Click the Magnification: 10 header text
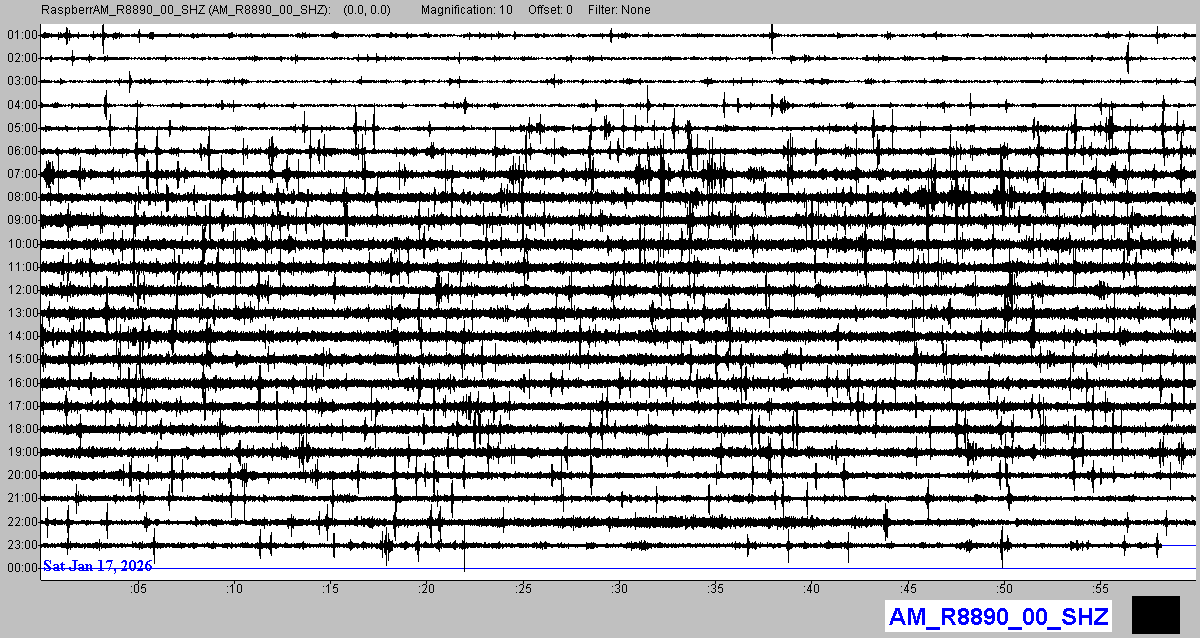 click(x=467, y=10)
